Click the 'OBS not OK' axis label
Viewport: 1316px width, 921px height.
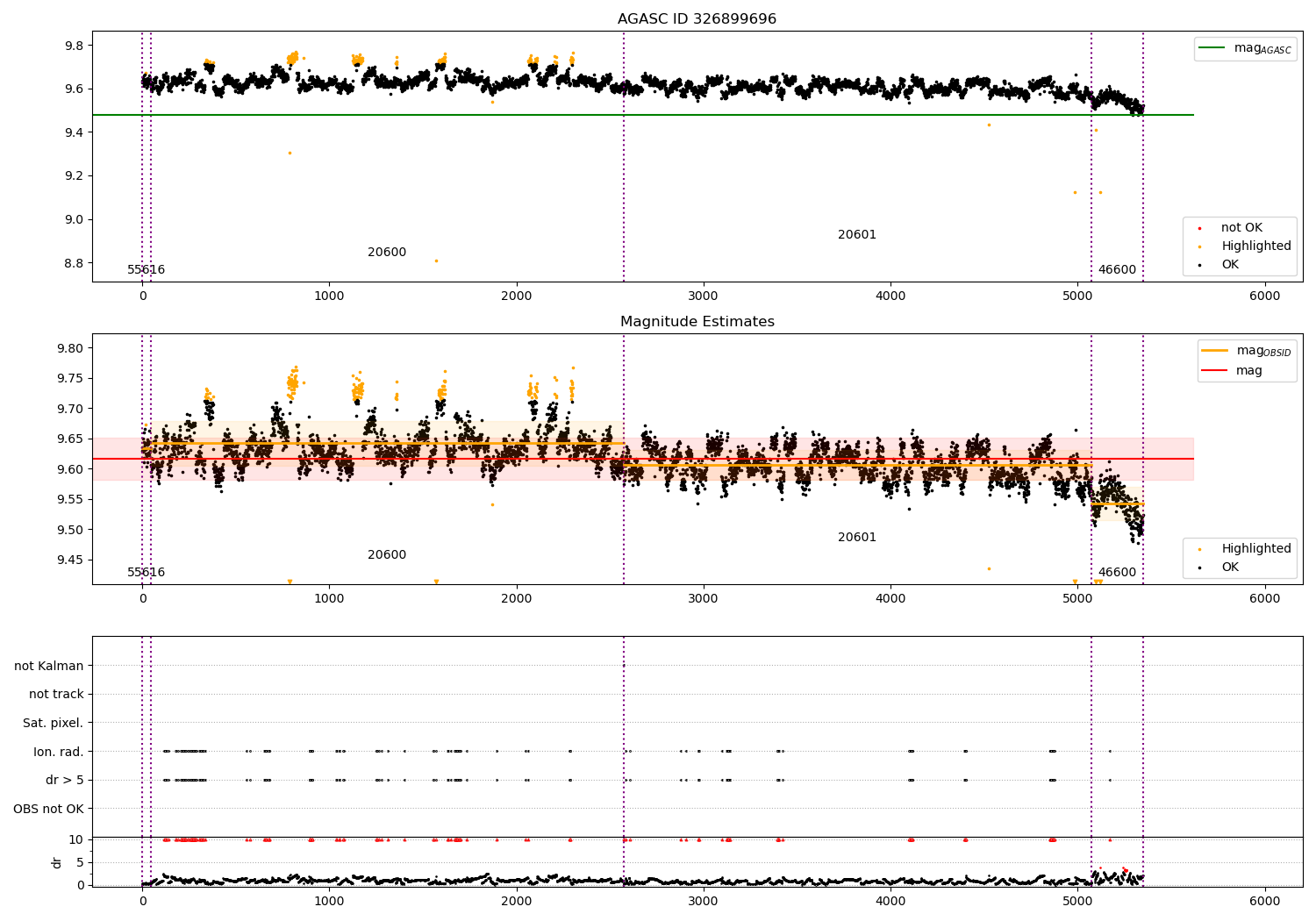tap(49, 809)
